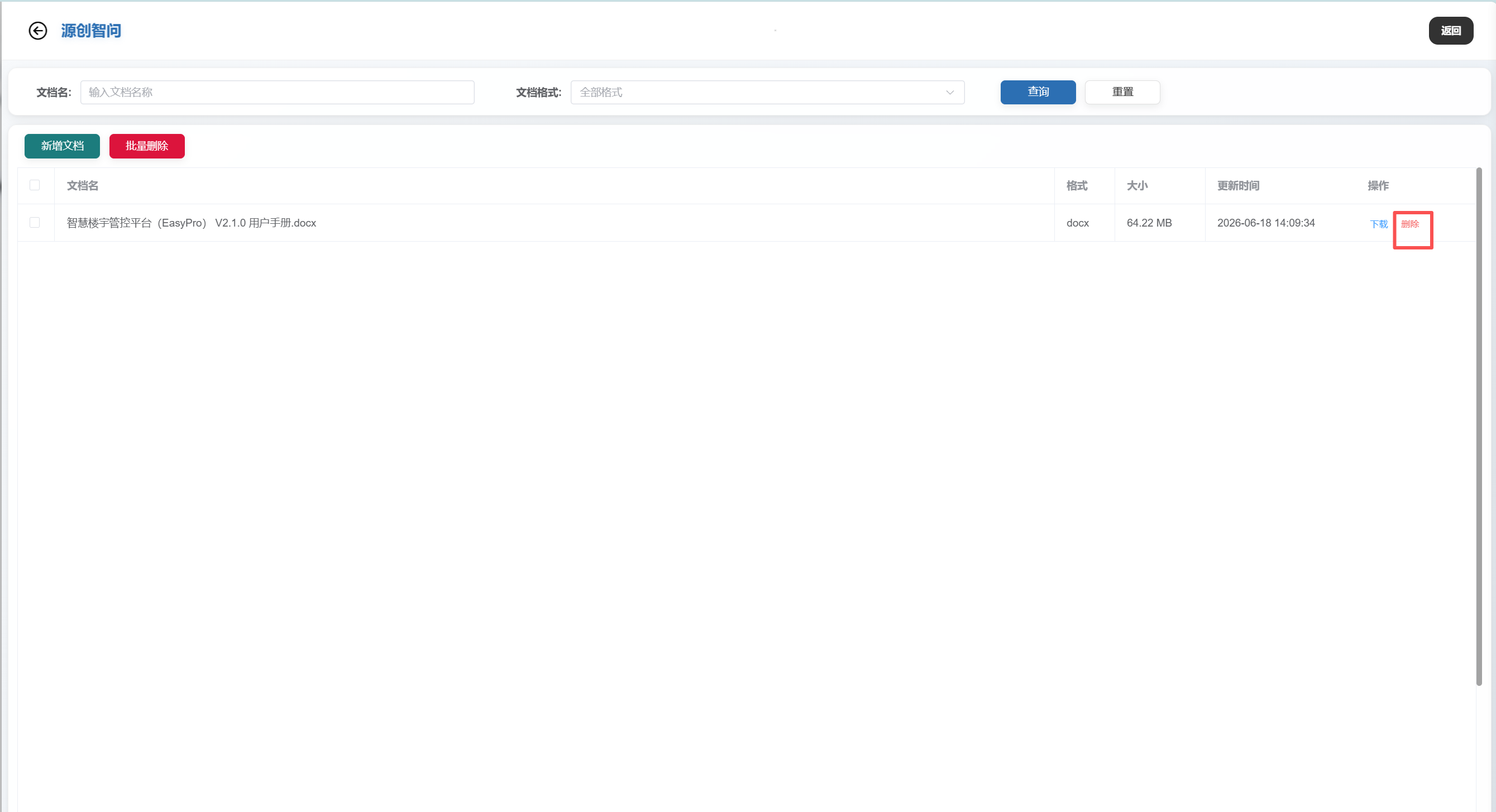Click the vertical scrollbar of the table
Screen dimensions: 1496x812
coord(1479,426)
